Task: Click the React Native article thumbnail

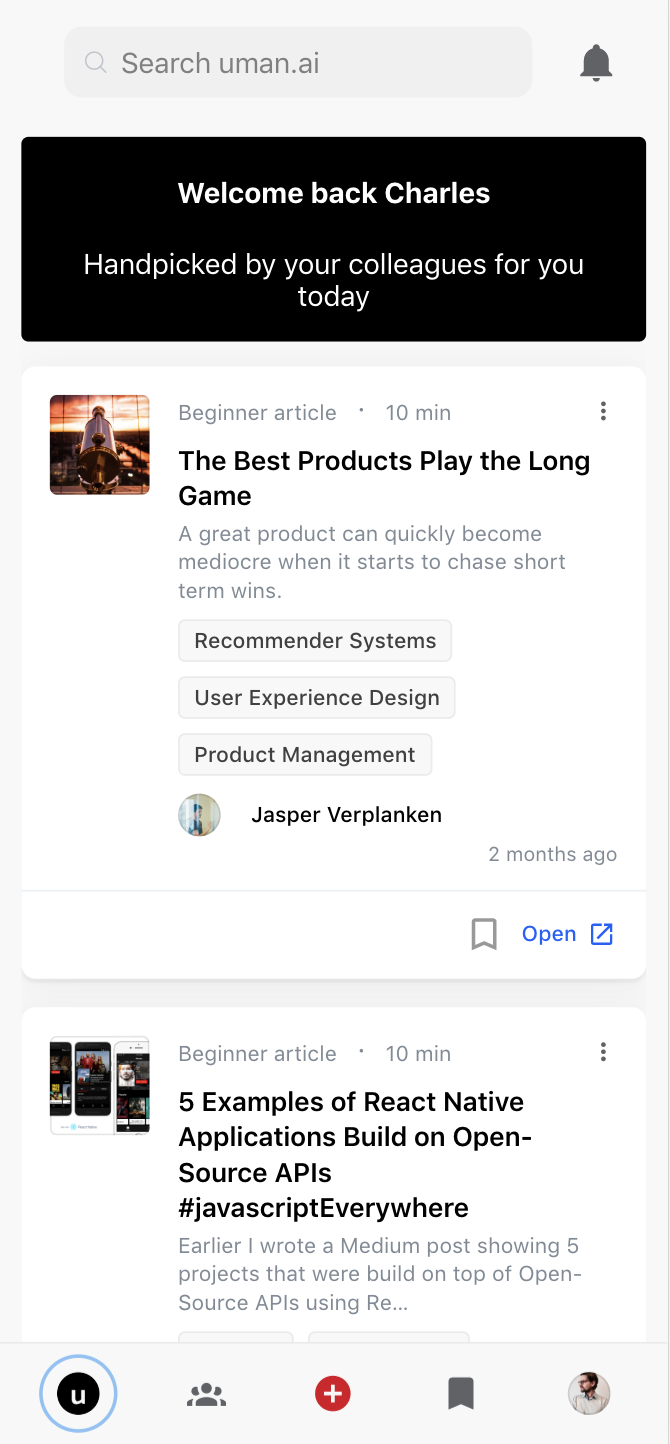Action: [100, 1085]
